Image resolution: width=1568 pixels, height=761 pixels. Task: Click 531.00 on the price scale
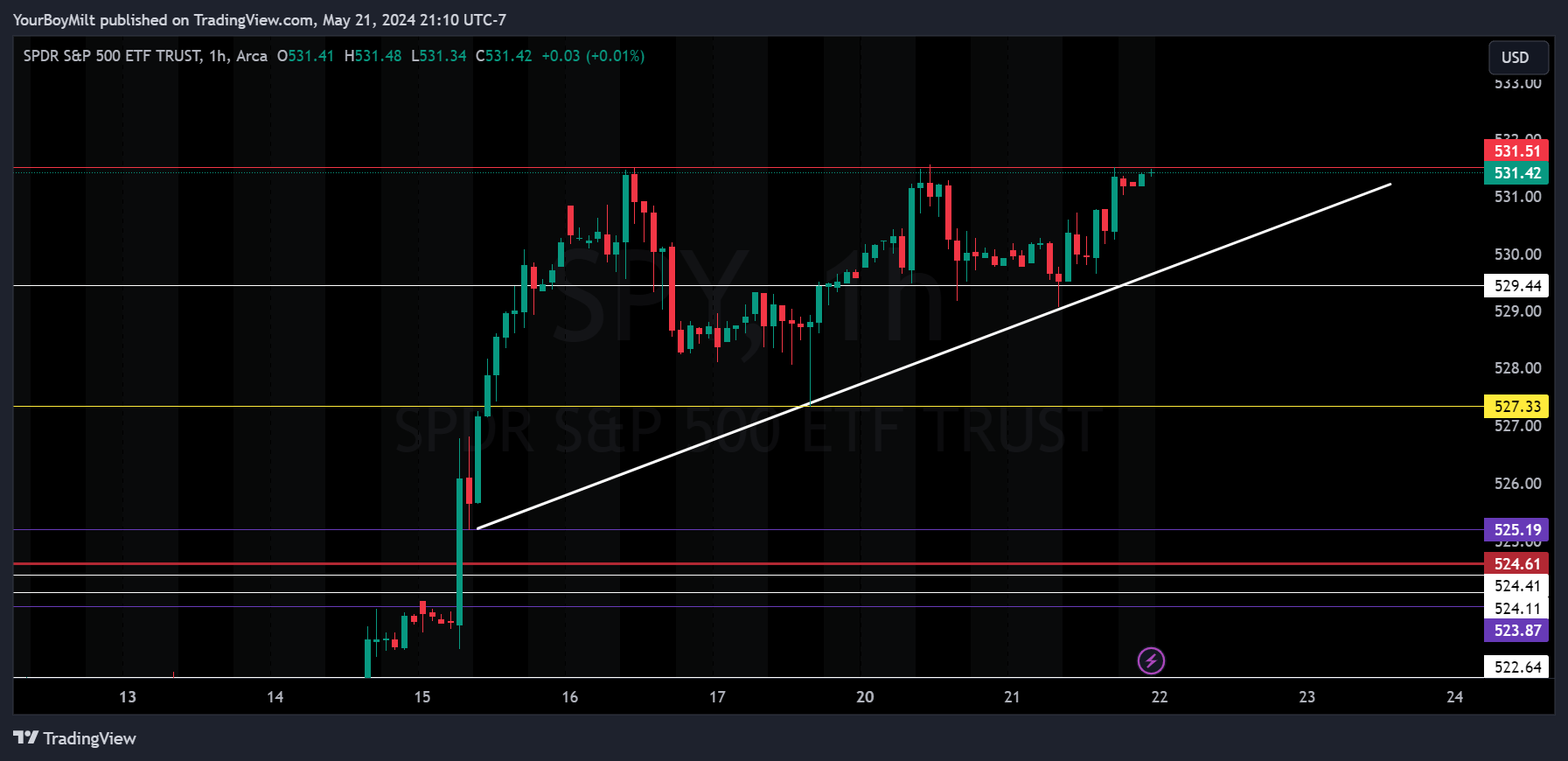click(1517, 197)
